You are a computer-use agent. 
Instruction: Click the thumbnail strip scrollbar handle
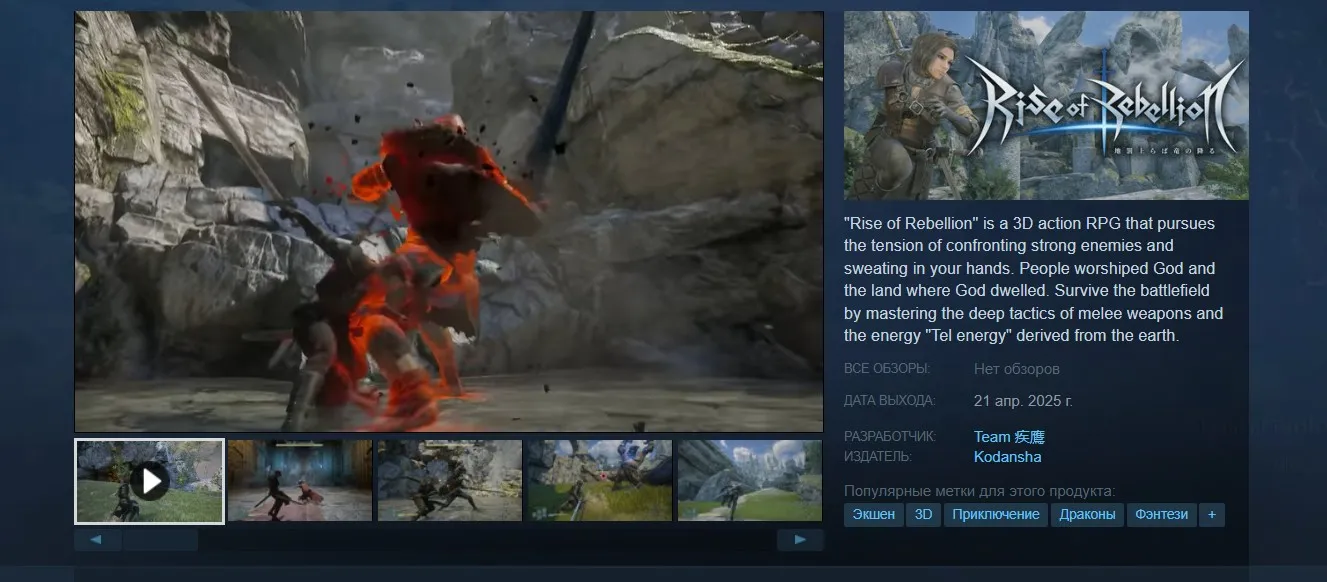tap(160, 540)
